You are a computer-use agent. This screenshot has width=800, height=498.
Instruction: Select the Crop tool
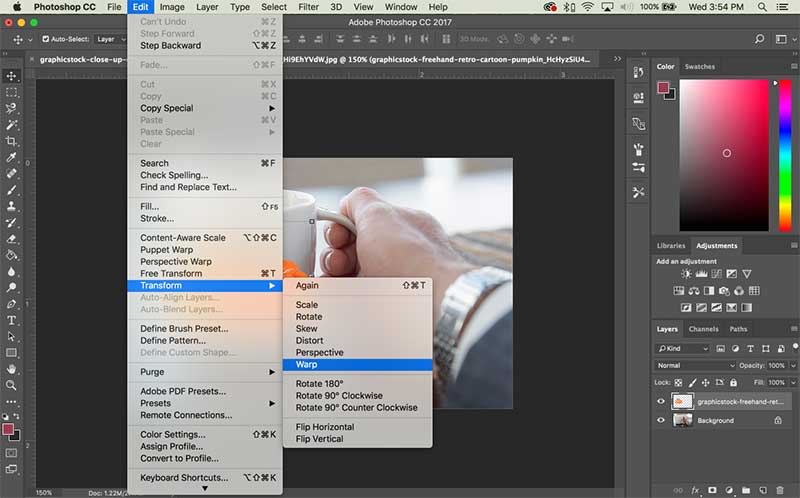pyautogui.click(x=11, y=141)
